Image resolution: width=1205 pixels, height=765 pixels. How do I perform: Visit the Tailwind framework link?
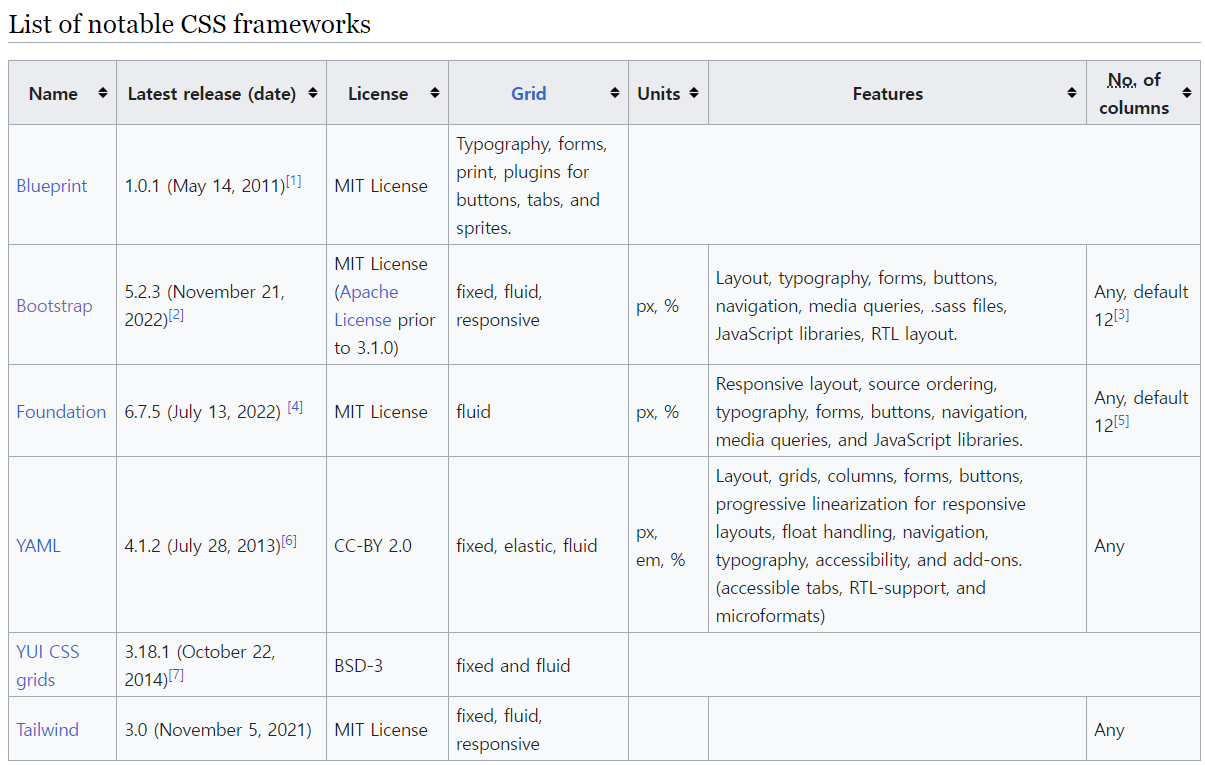pos(47,730)
